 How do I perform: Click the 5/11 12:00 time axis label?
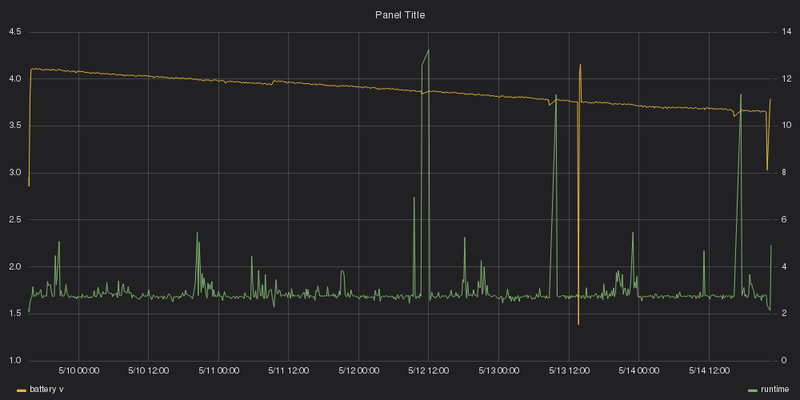click(x=288, y=371)
